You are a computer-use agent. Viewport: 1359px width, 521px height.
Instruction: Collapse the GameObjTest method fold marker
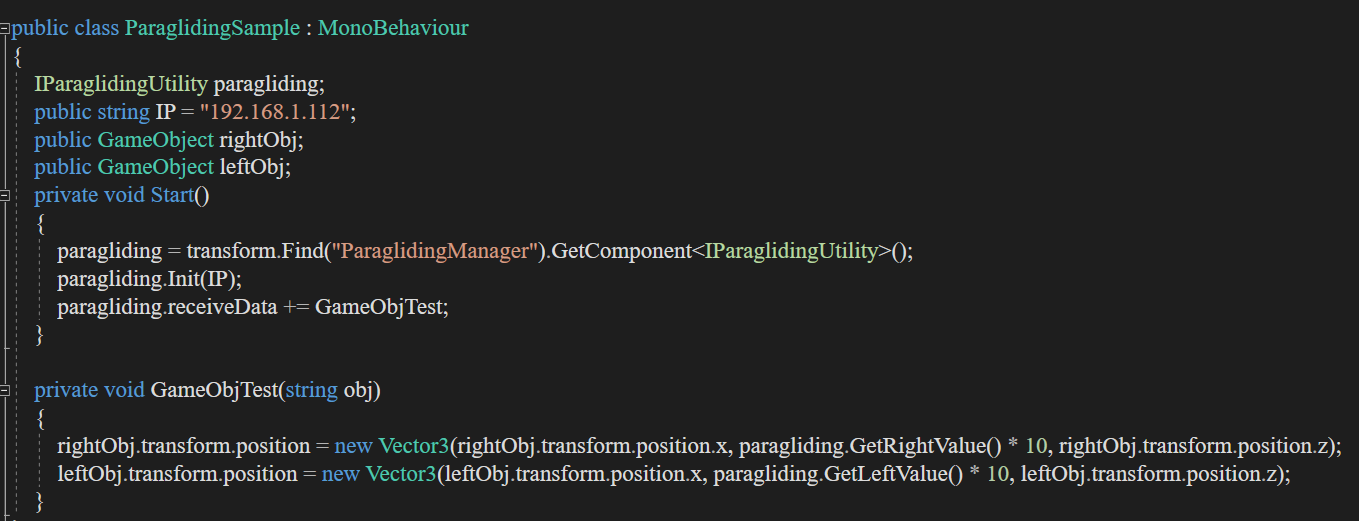5,390
